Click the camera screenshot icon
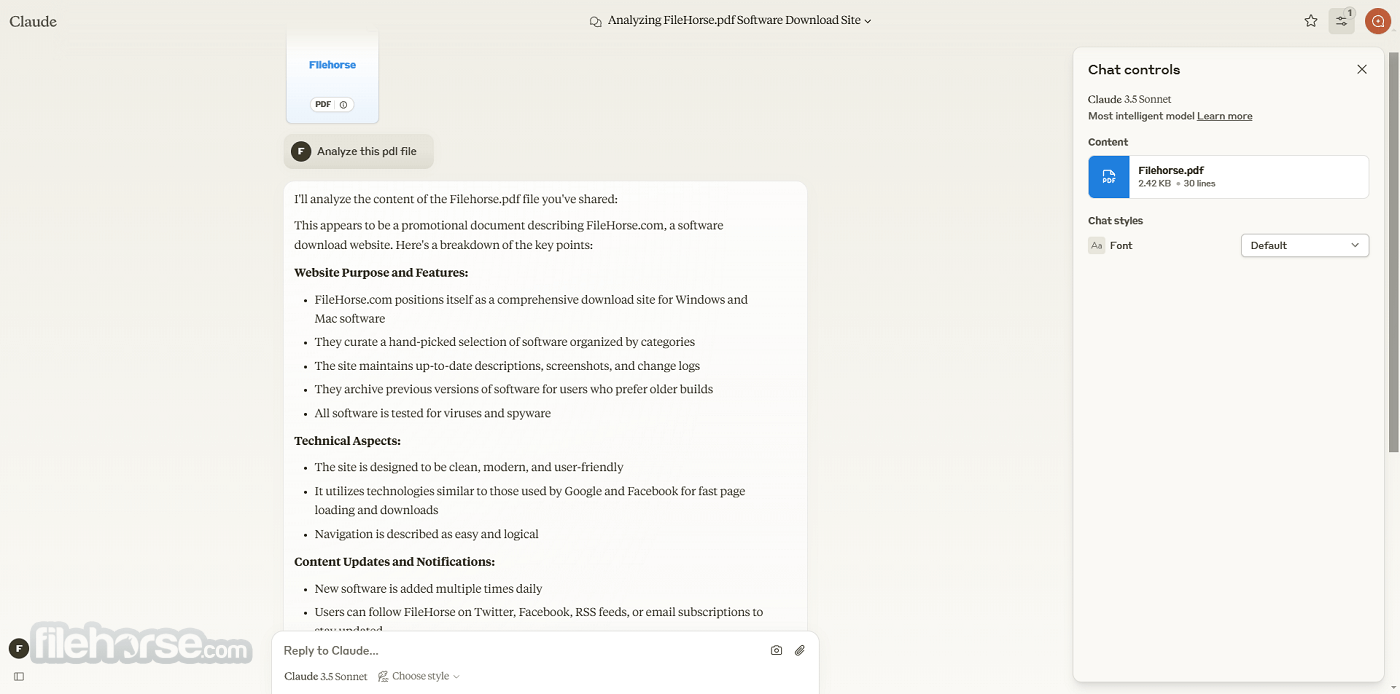 click(776, 650)
